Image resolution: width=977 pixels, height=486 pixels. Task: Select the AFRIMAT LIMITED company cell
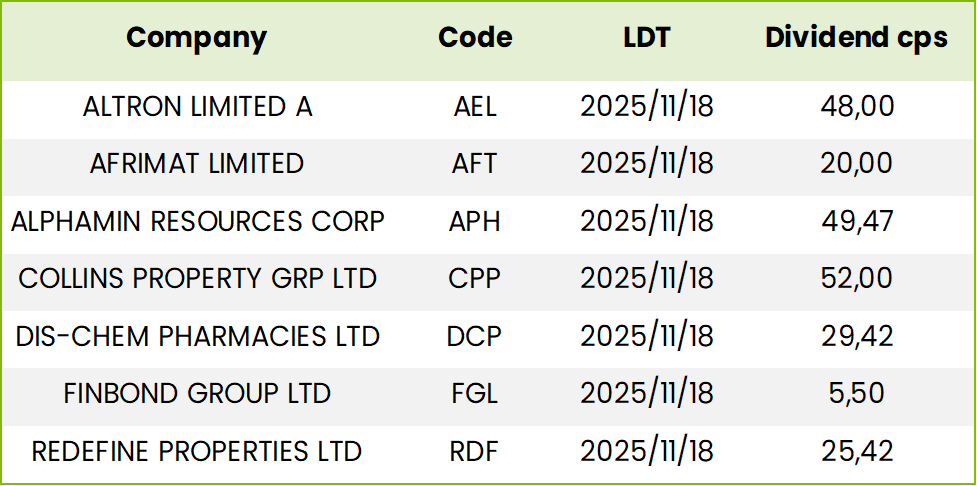pyautogui.click(x=197, y=164)
